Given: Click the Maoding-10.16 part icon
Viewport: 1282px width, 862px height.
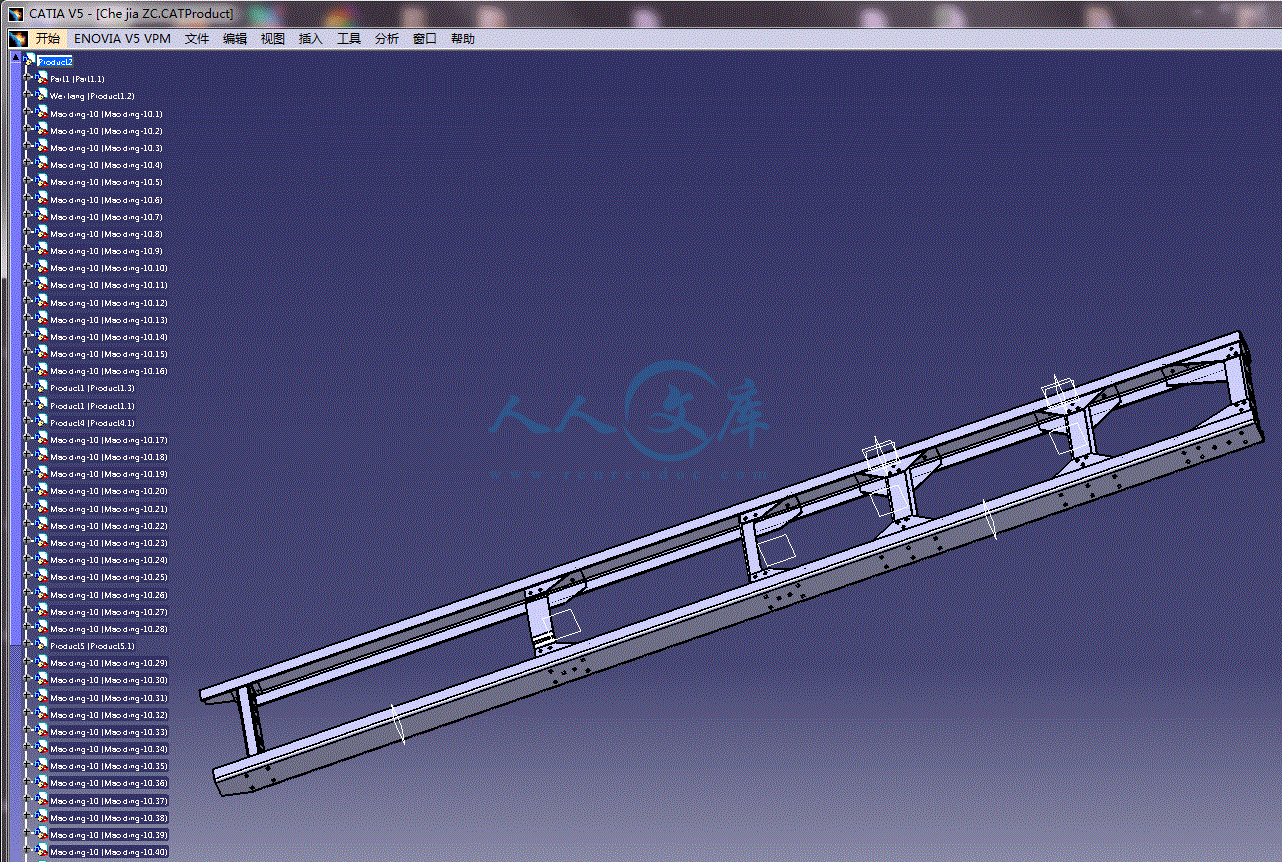Looking at the screenshot, I should click(42, 371).
